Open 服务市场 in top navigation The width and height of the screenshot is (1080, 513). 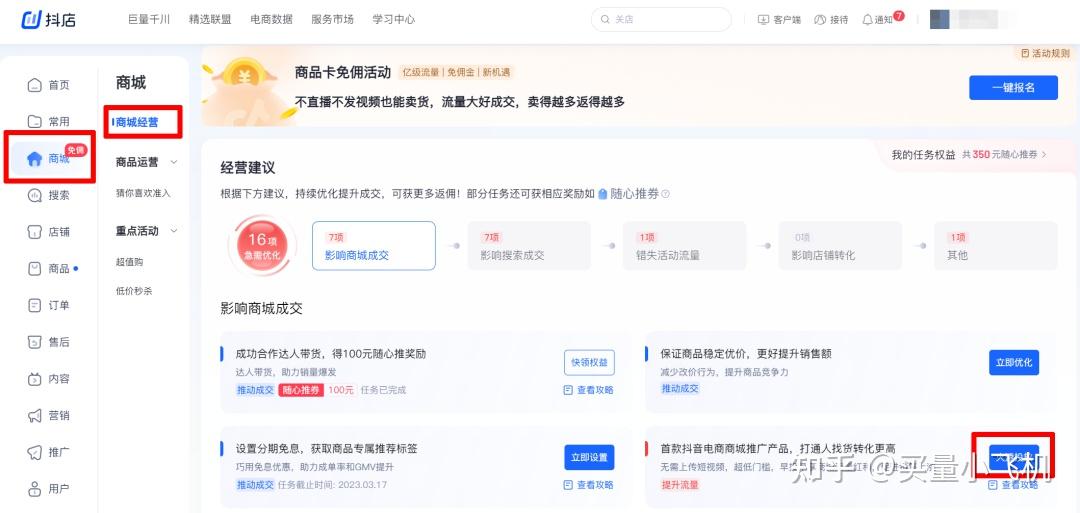pyautogui.click(x=333, y=19)
